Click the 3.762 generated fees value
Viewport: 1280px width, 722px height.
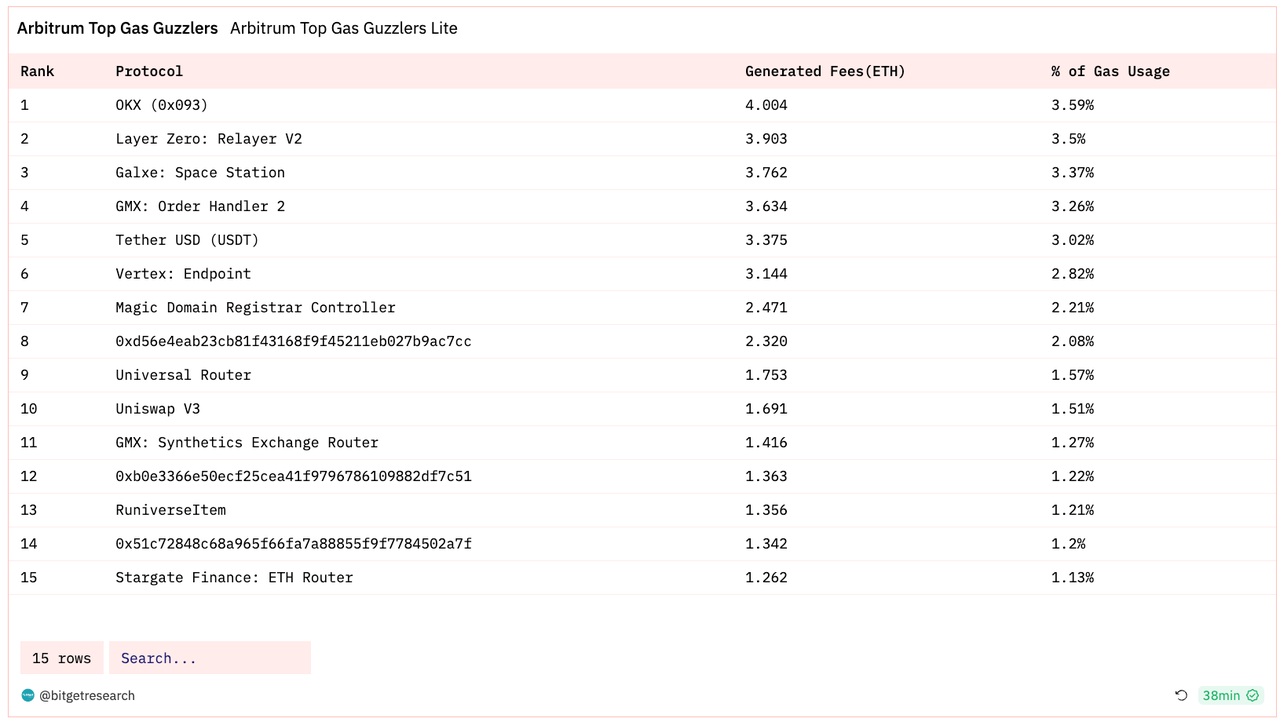pos(766,173)
